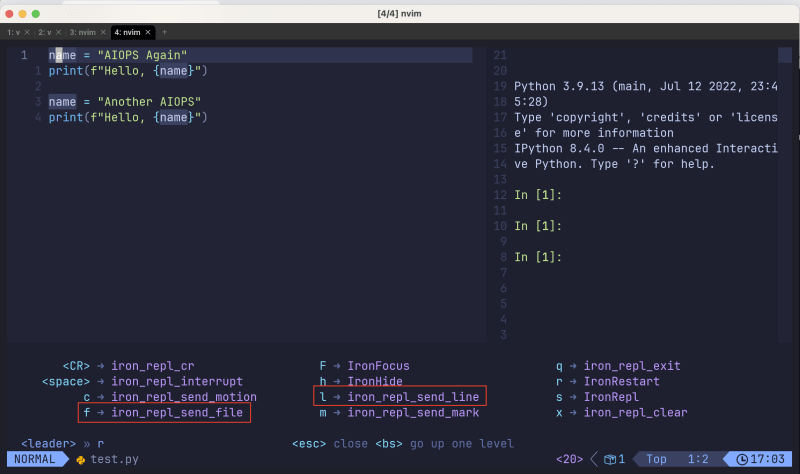Click the 1:2 cursor position indicator
The height and width of the screenshot is (474, 800).
pyautogui.click(x=698, y=459)
